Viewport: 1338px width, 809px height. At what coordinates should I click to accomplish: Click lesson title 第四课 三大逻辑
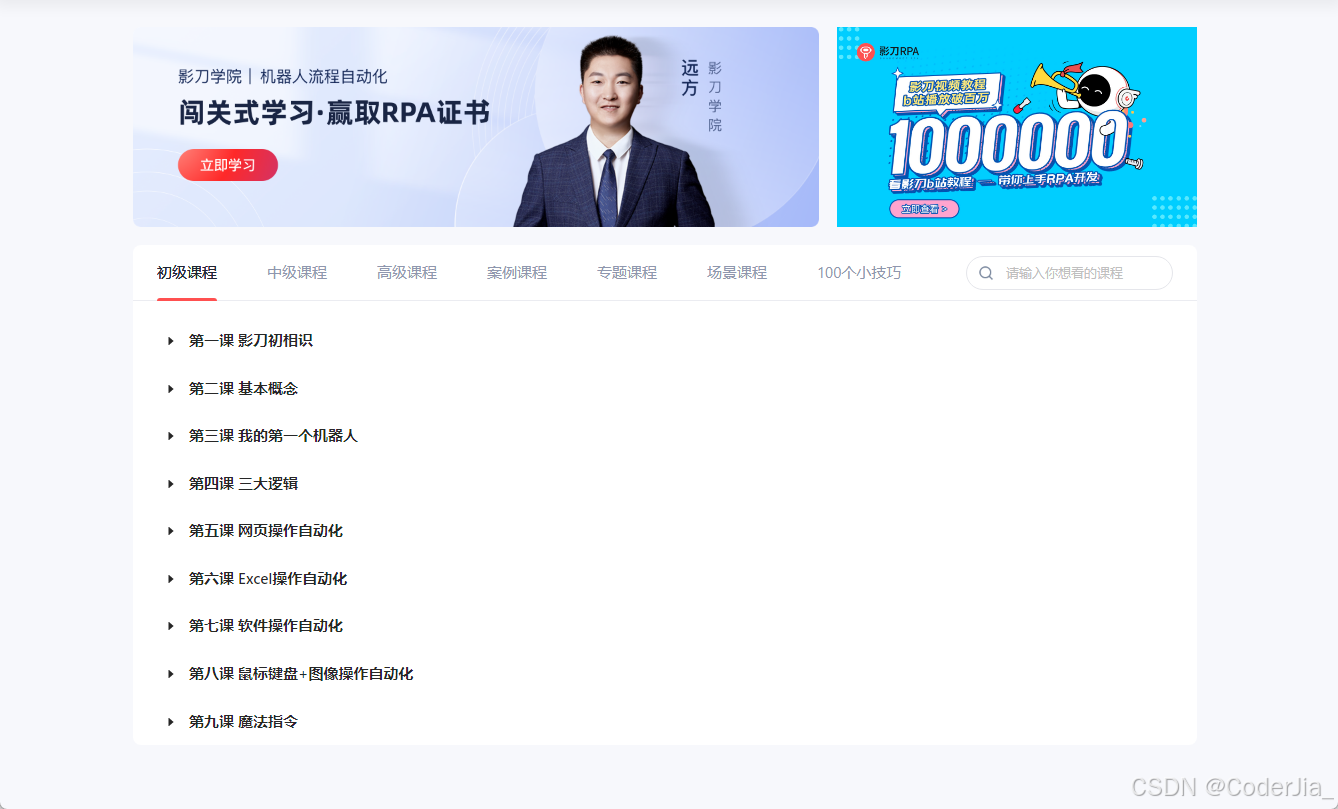[244, 484]
